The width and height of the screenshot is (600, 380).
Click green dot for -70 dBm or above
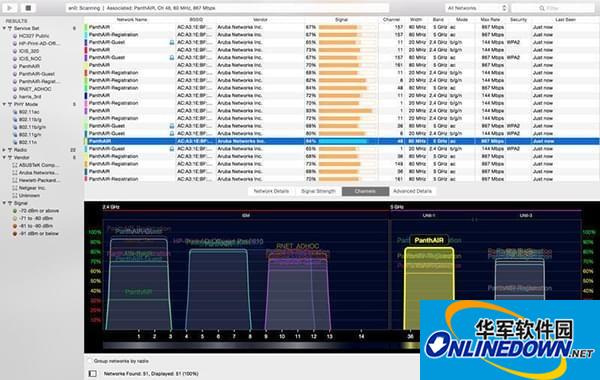[15, 211]
